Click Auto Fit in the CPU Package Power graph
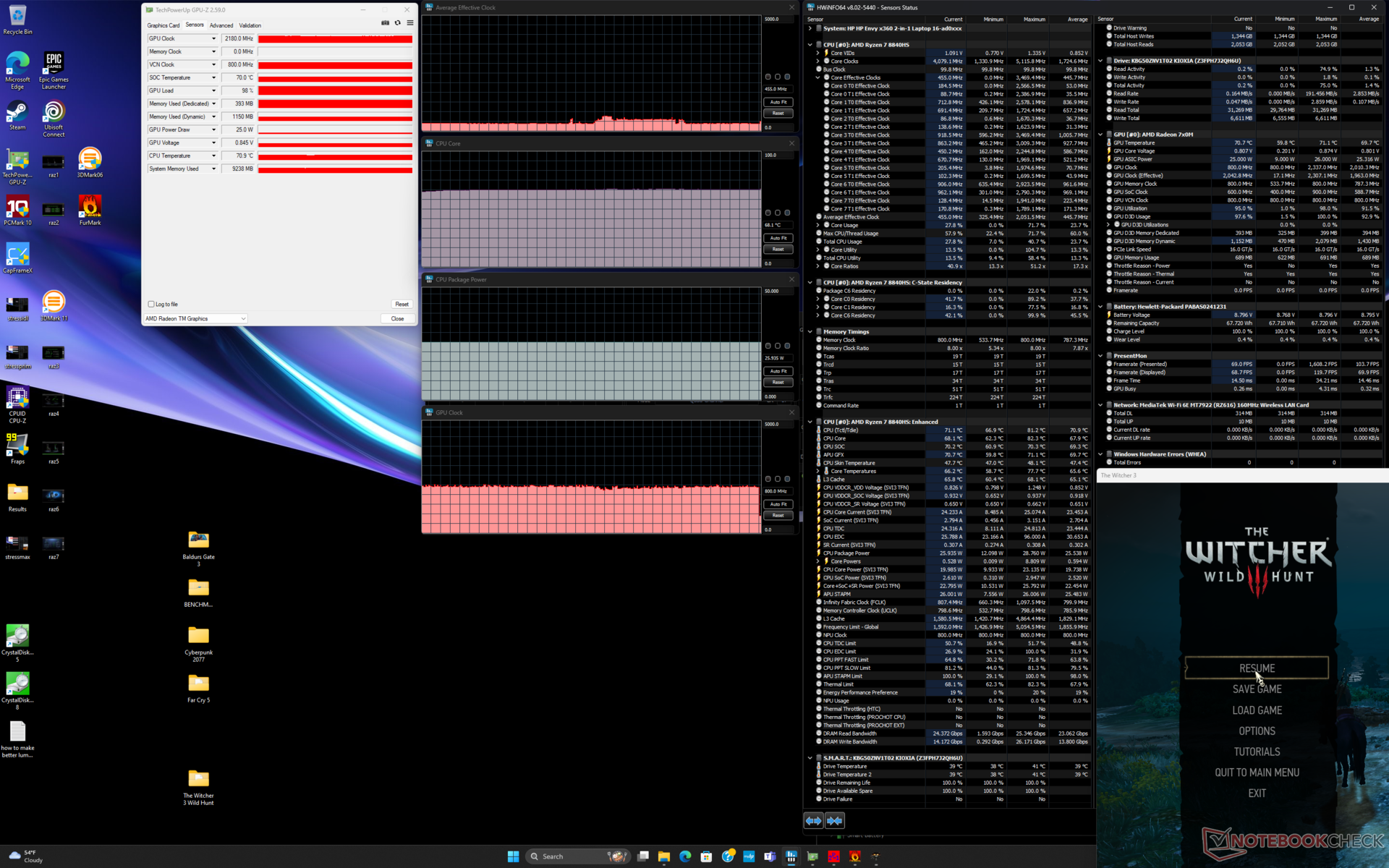This screenshot has height=868, width=1389. 778,371
